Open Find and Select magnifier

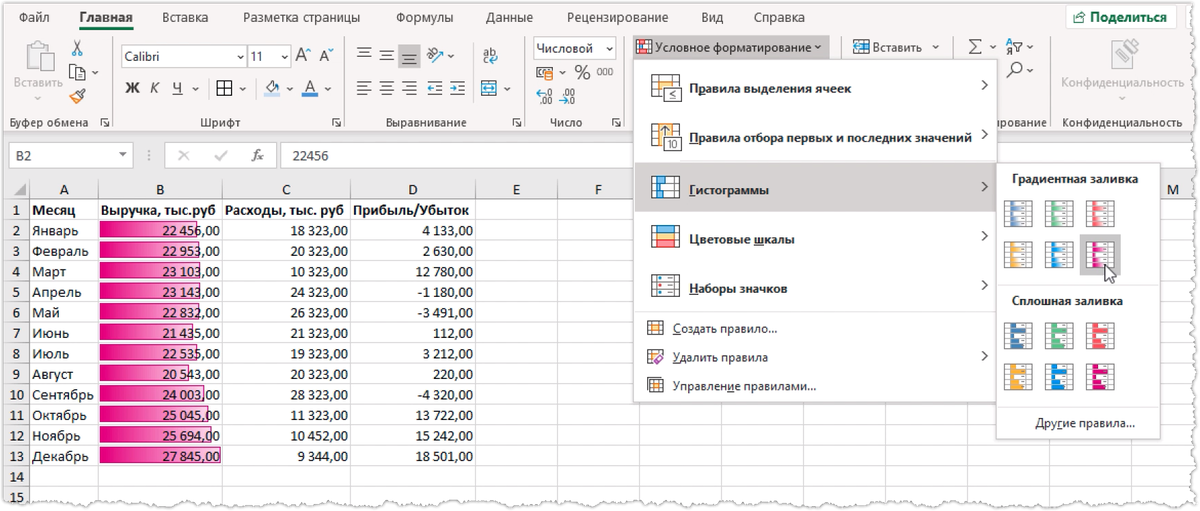[1015, 70]
